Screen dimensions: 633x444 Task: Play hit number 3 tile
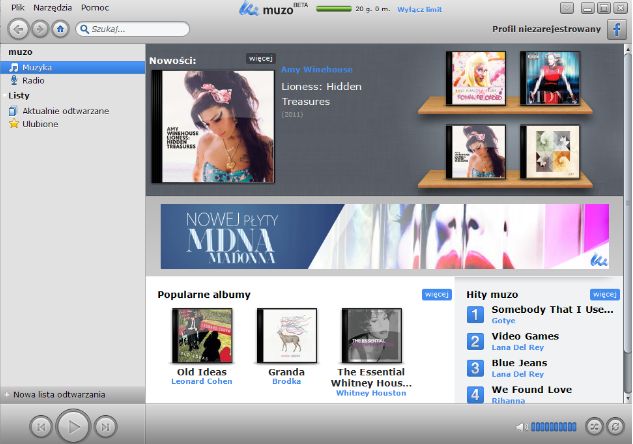(x=475, y=368)
